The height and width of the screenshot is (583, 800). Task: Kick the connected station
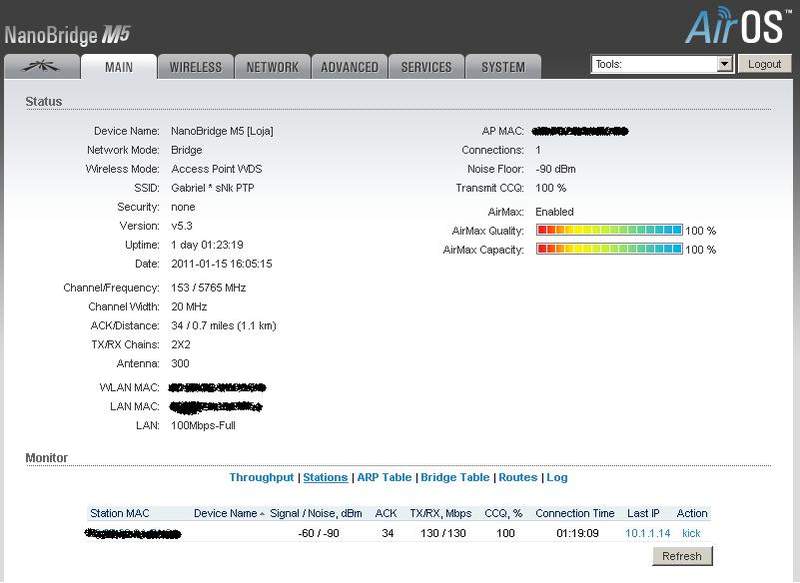coord(691,533)
